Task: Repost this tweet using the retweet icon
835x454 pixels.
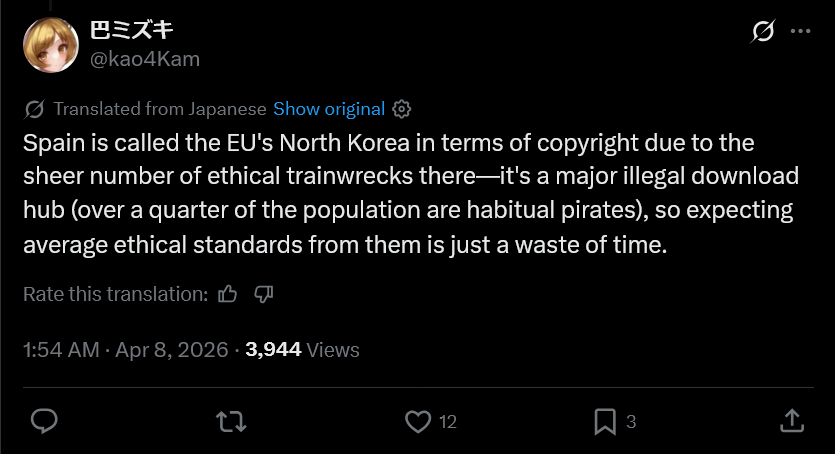Action: (x=231, y=422)
